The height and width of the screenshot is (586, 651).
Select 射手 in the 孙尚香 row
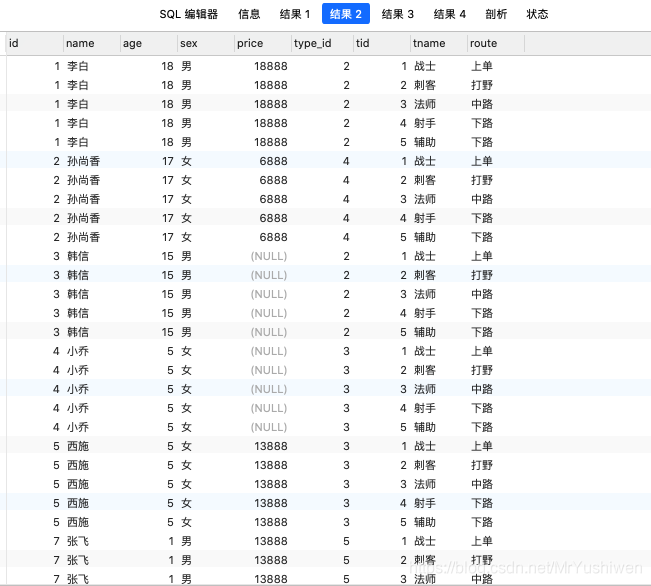click(425, 218)
